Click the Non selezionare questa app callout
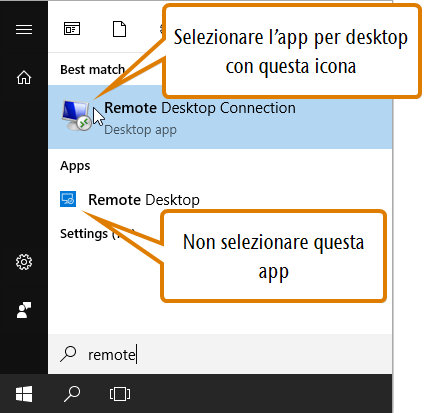Image resolution: width=436 pixels, height=413 pixels. pos(273,256)
